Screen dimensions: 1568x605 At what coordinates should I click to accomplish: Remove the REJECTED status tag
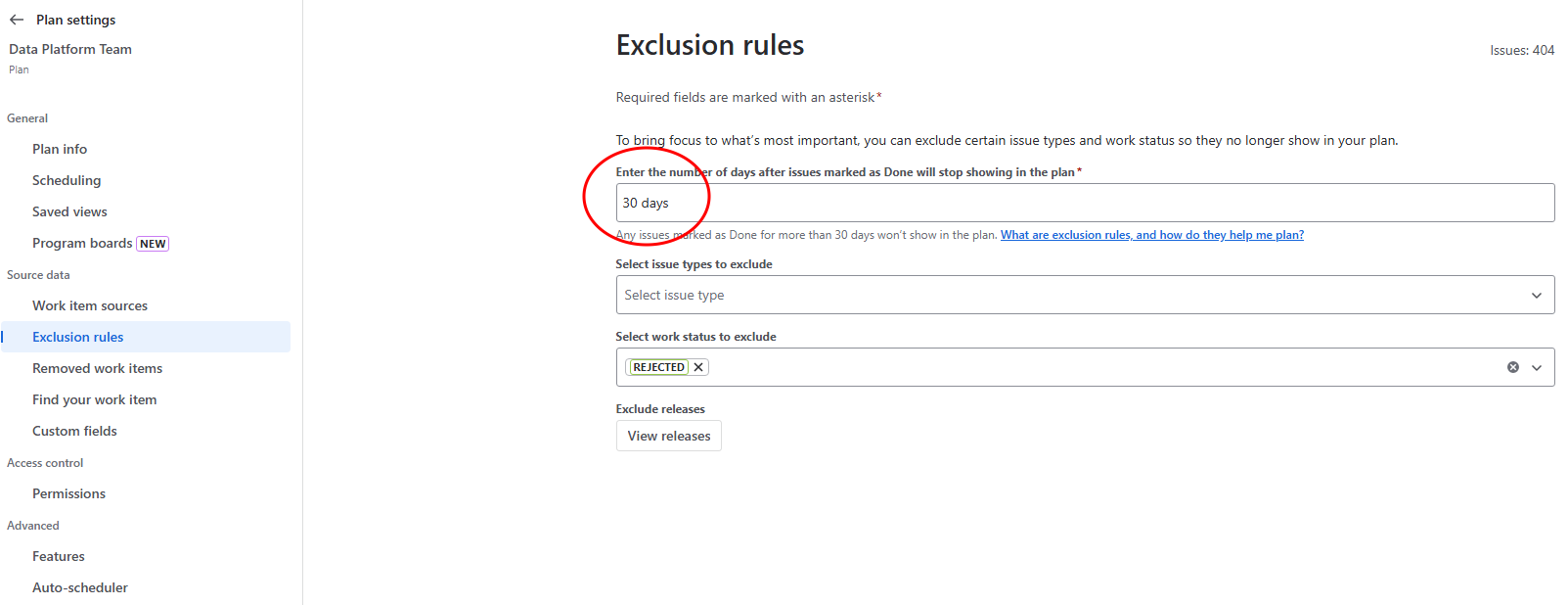coord(698,366)
